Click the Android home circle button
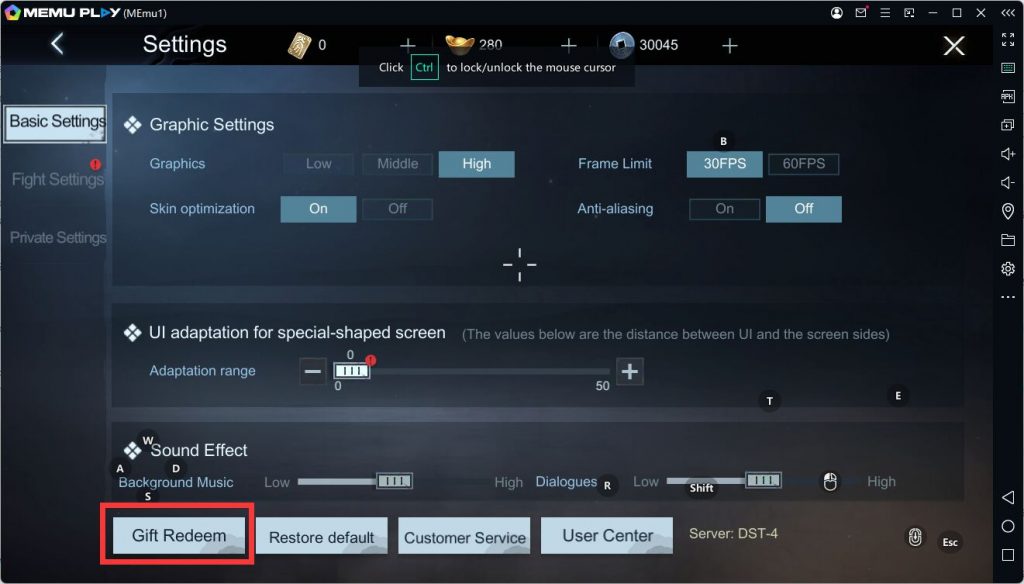Image resolution: width=1024 pixels, height=584 pixels. pos(1008,527)
